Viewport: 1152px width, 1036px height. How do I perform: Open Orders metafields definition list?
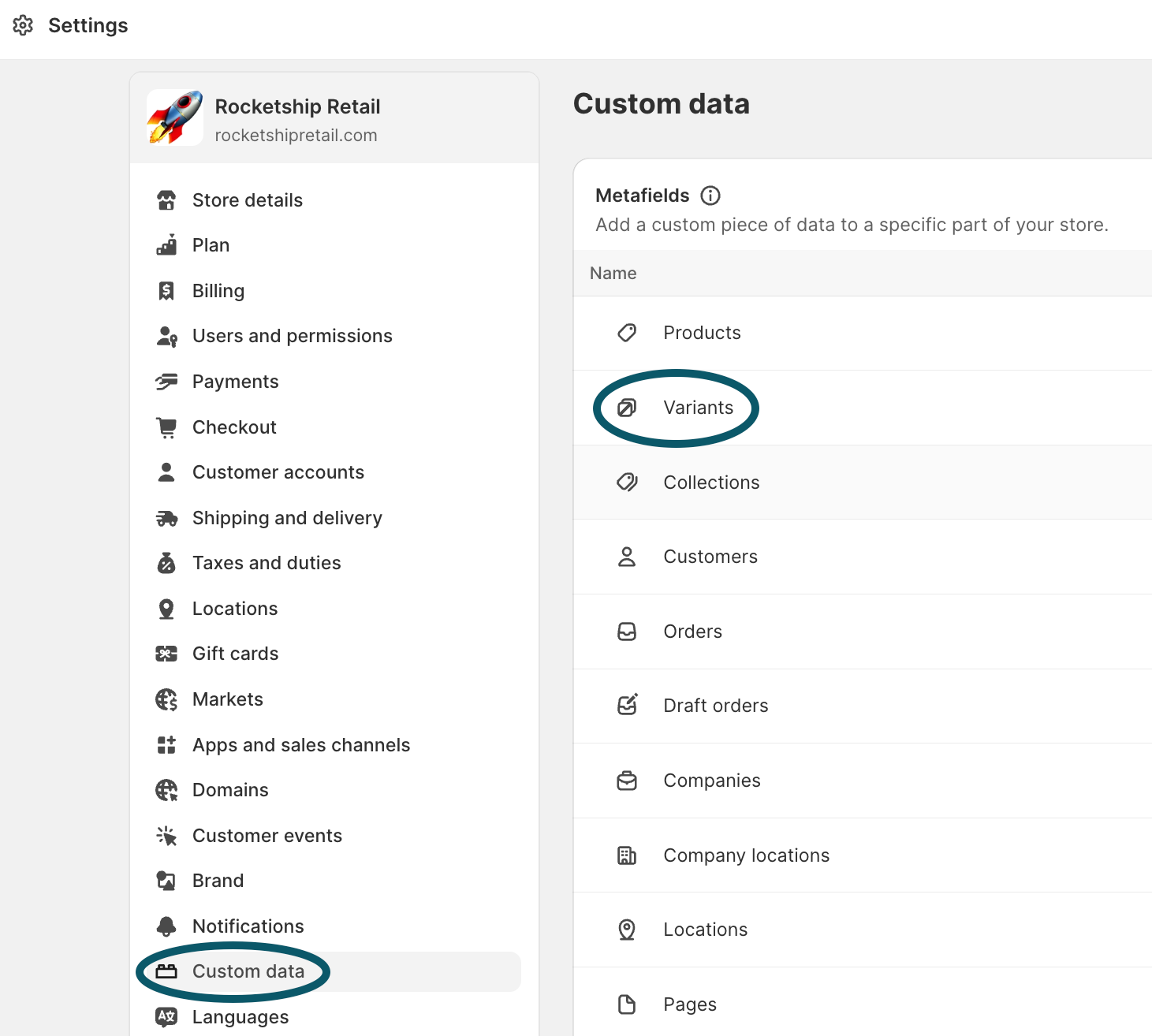click(x=692, y=632)
